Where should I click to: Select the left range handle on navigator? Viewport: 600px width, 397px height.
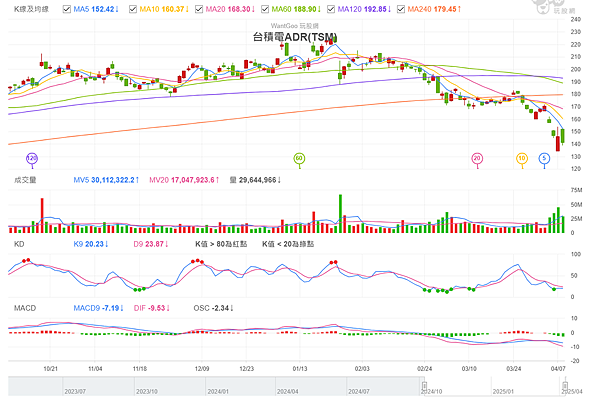pyautogui.click(x=424, y=386)
